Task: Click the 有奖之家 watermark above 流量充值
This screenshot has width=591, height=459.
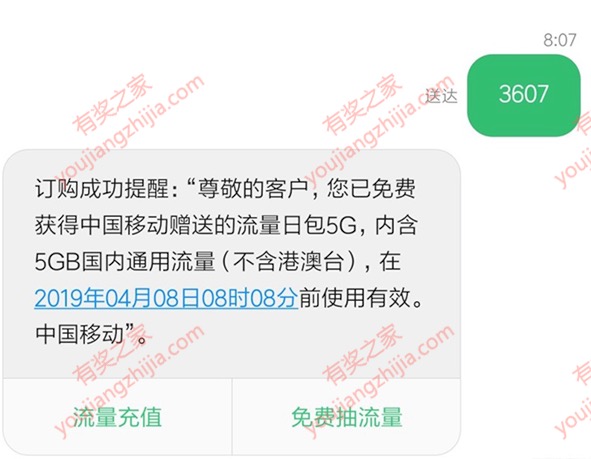Action: pyautogui.click(x=112, y=353)
